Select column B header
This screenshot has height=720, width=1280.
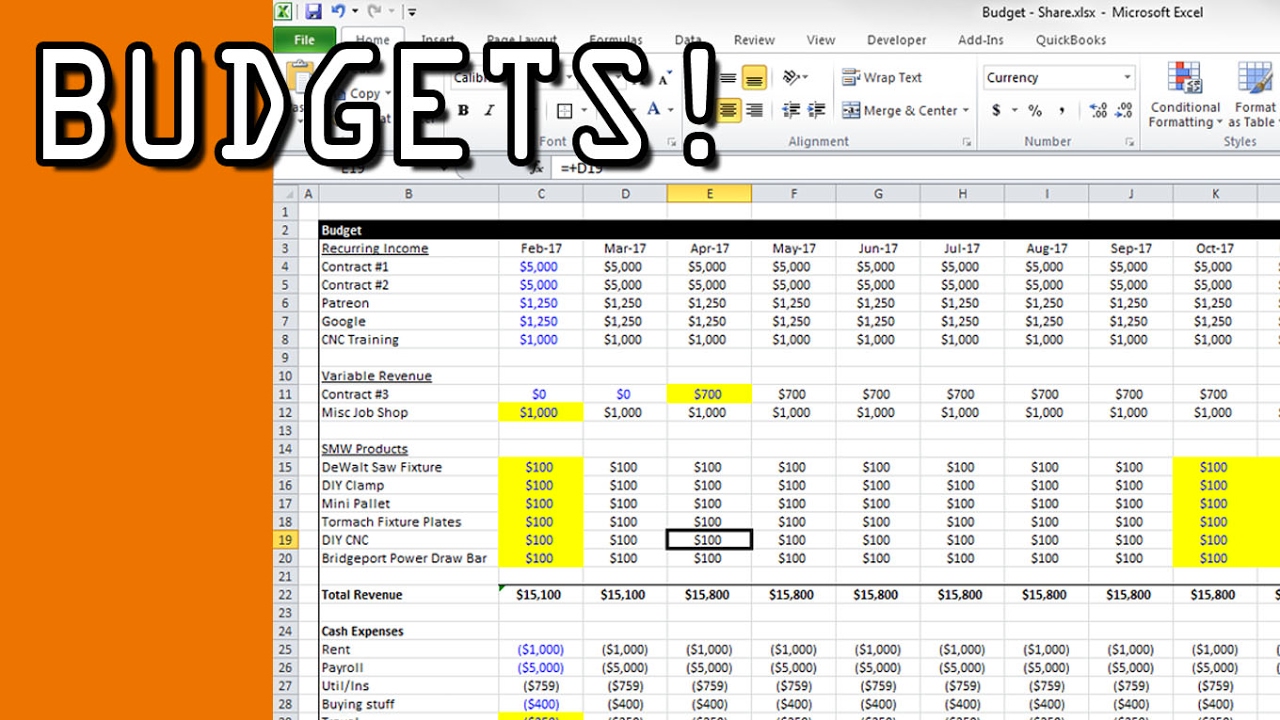point(408,193)
